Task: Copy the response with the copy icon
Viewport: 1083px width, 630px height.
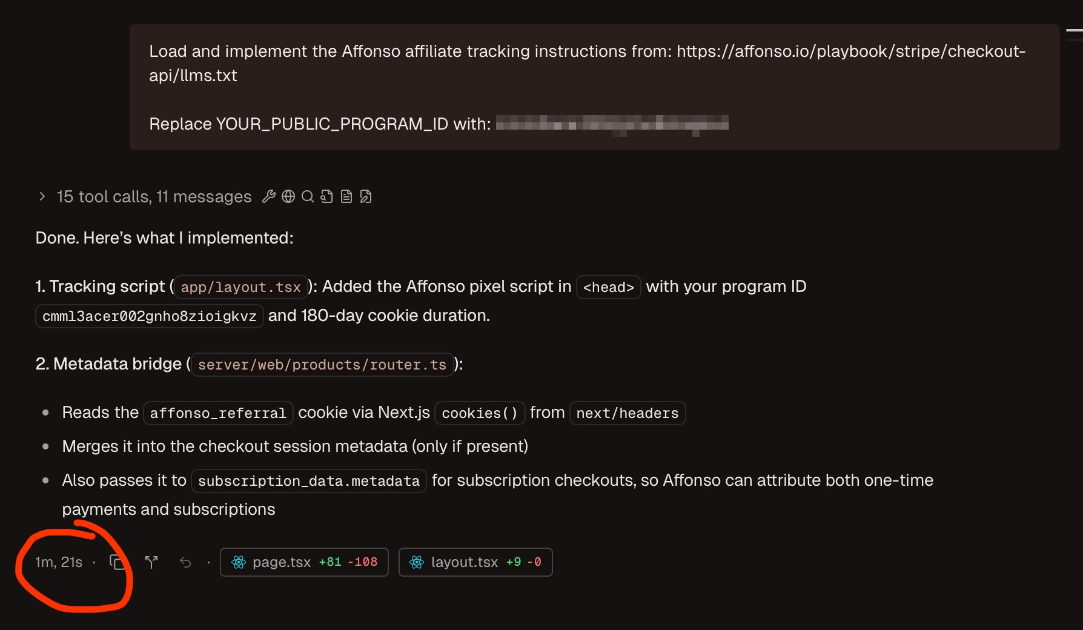Action: 117,562
